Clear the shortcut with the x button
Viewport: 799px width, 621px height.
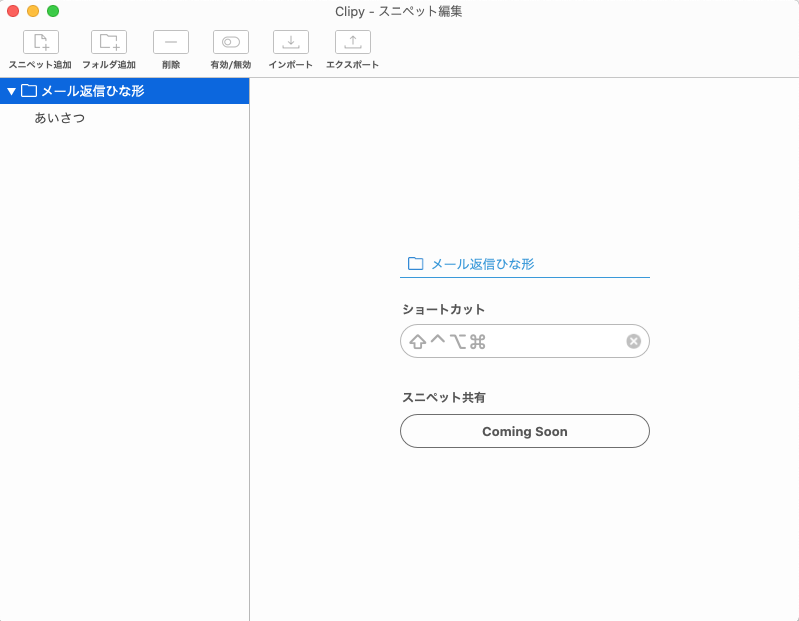pos(633,341)
